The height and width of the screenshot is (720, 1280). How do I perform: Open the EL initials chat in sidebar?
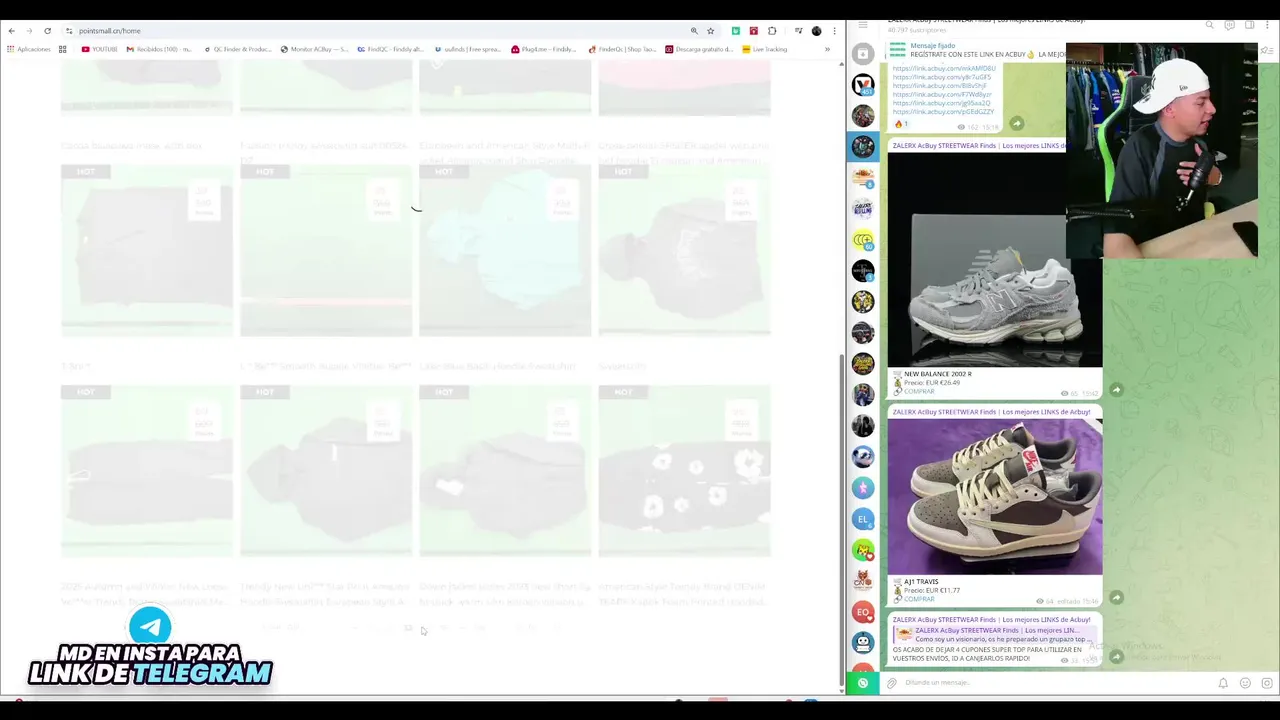[863, 519]
